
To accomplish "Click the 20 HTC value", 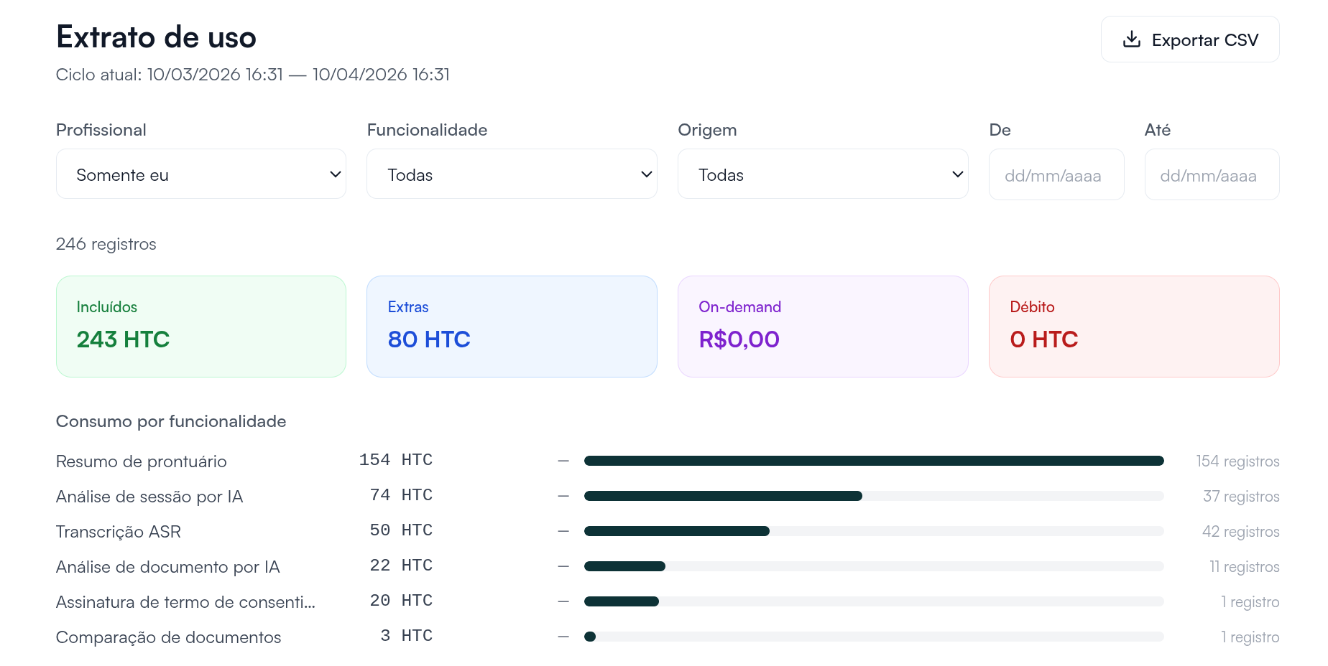I will tap(401, 600).
